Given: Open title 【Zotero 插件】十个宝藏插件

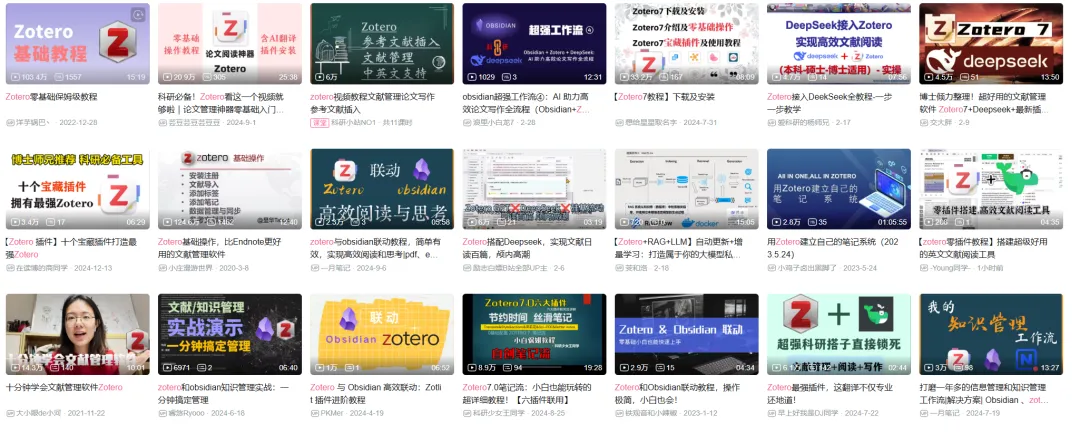Looking at the screenshot, I should pyautogui.click(x=72, y=248).
